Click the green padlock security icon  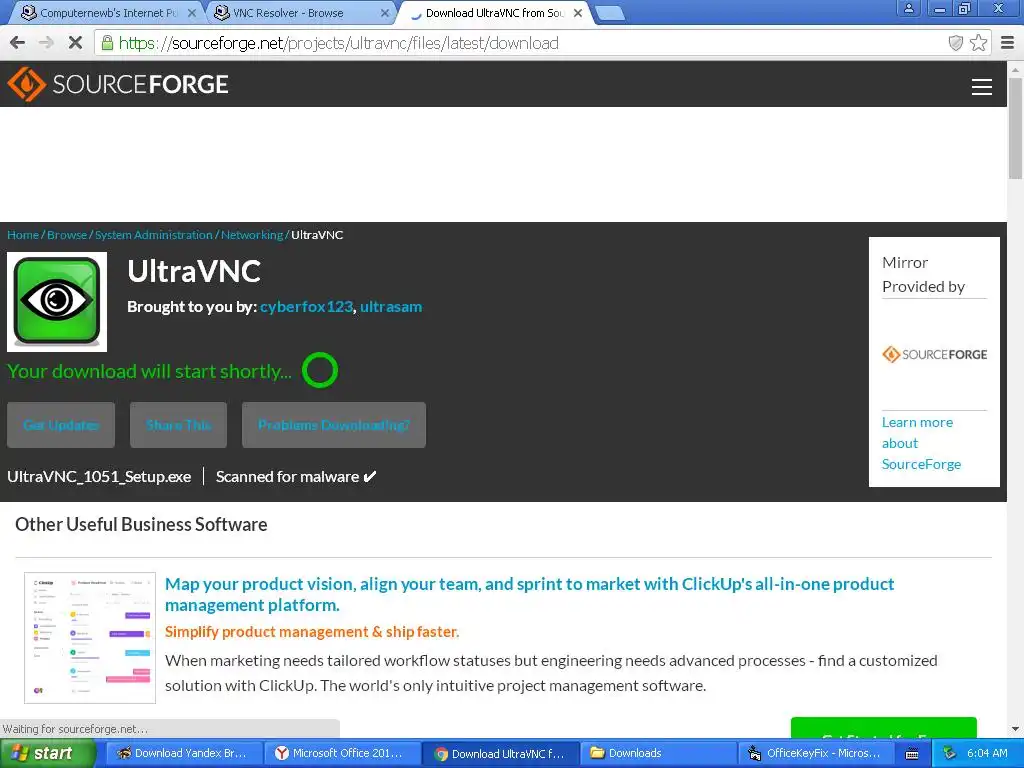pyautogui.click(x=107, y=43)
